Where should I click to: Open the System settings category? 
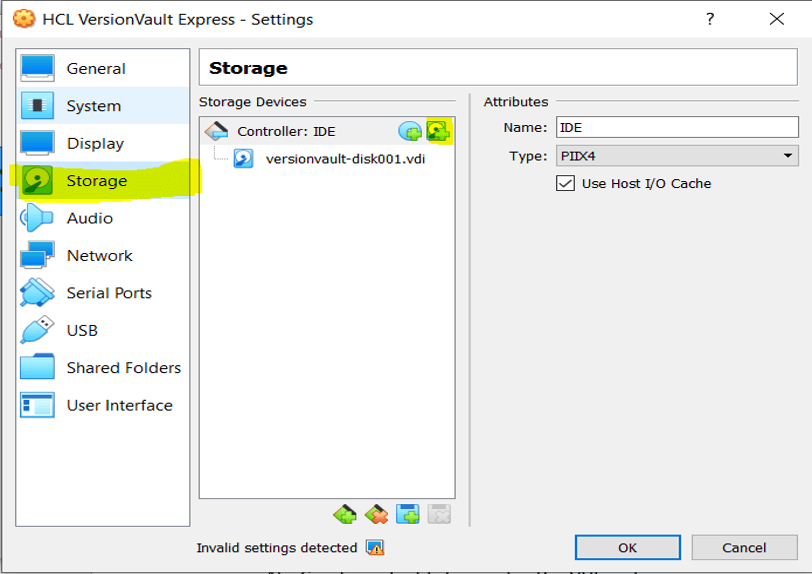(x=103, y=106)
